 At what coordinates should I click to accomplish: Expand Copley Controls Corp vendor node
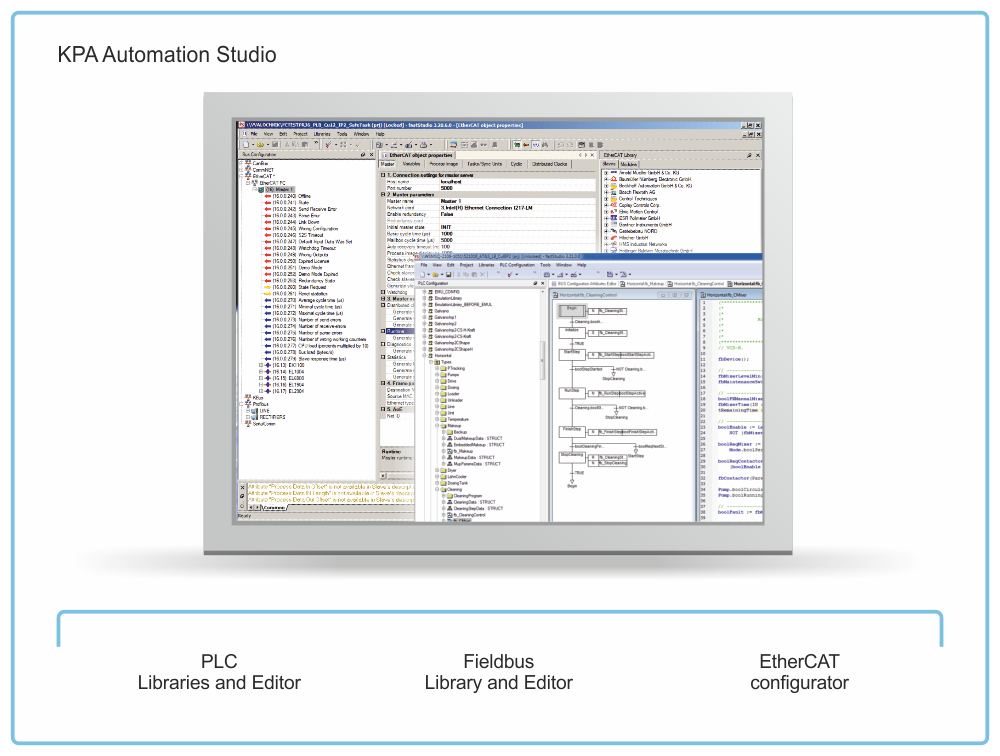pos(606,205)
